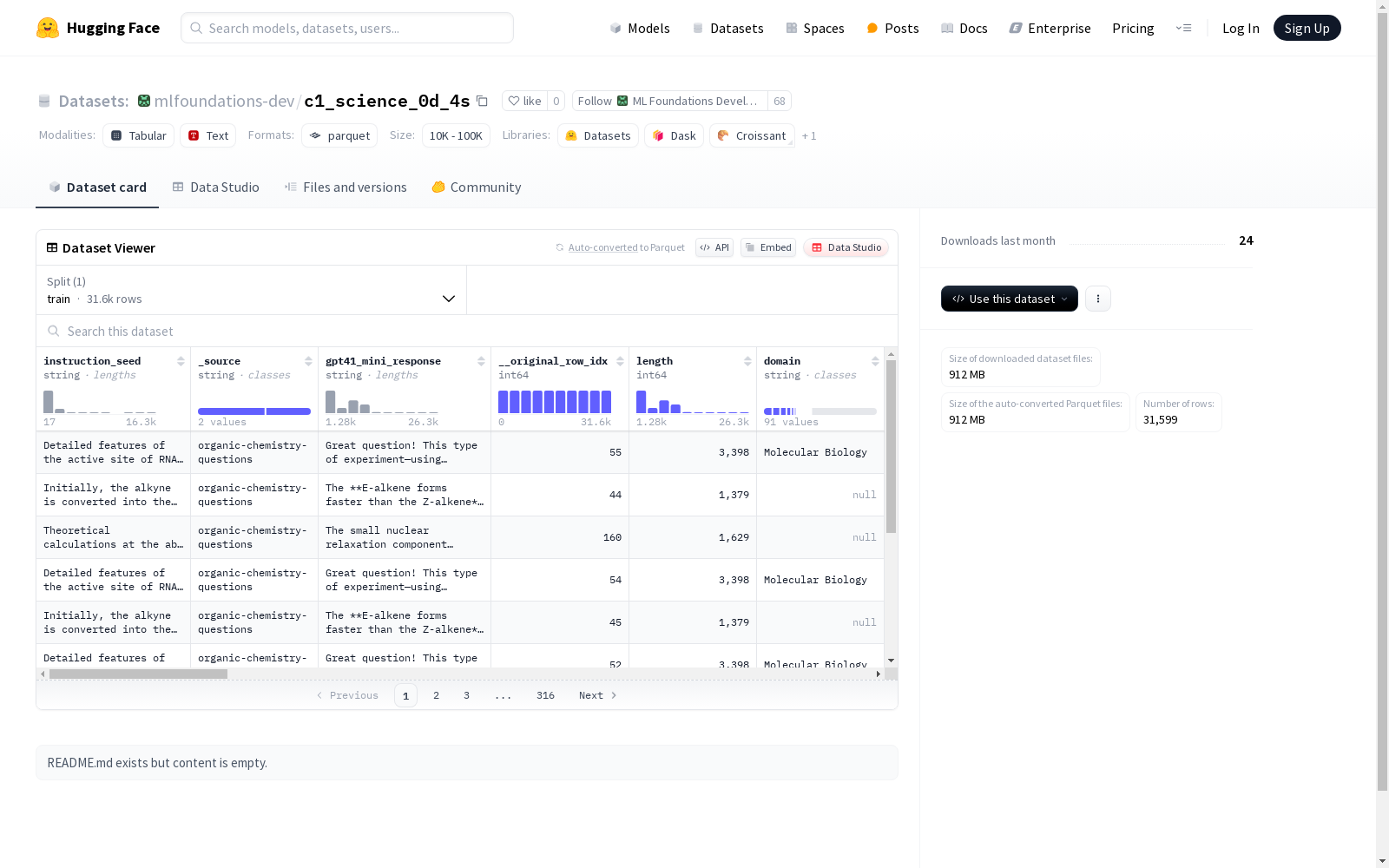Image resolution: width=1389 pixels, height=868 pixels.
Task: Go to Models in the top navigation
Action: (640, 28)
